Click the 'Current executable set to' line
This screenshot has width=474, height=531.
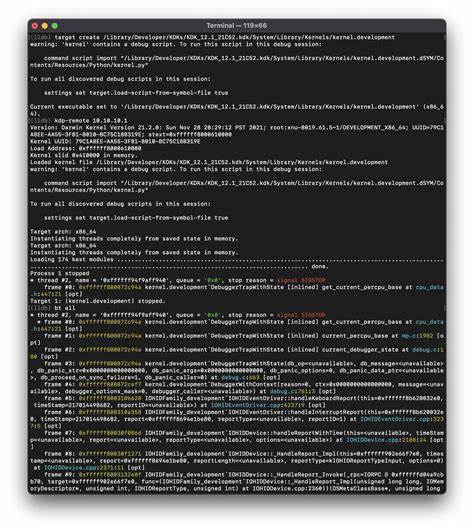tap(237, 110)
